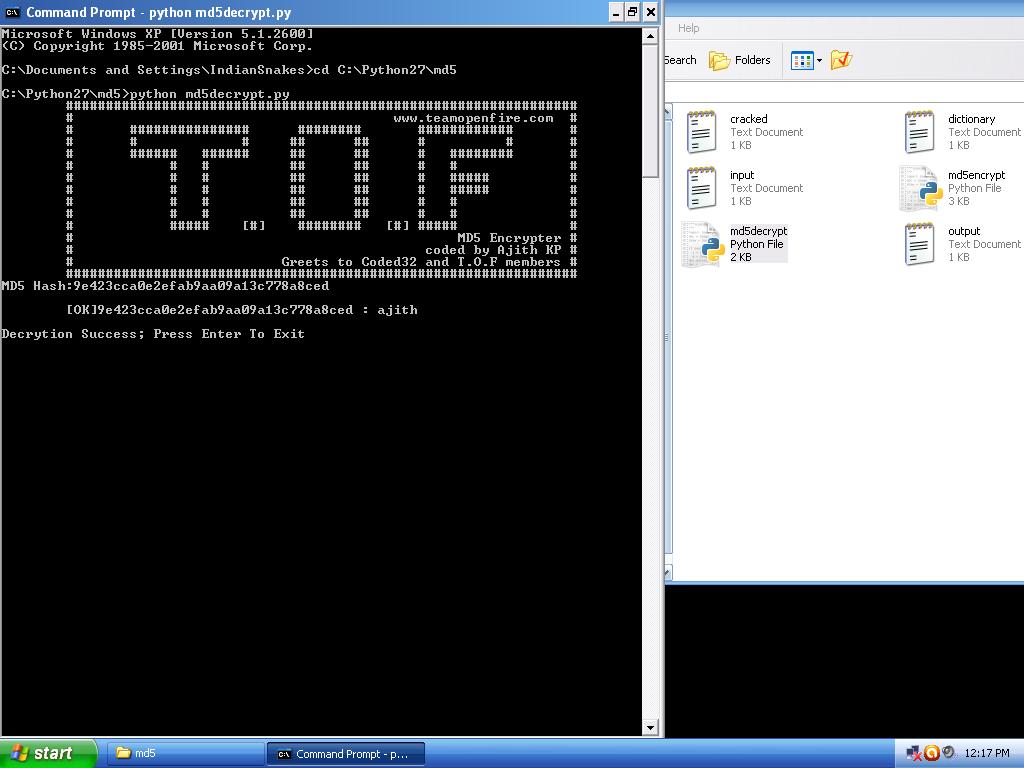Toggle the Folders sidebar pane
The height and width of the screenshot is (768, 1024).
(x=731, y=60)
